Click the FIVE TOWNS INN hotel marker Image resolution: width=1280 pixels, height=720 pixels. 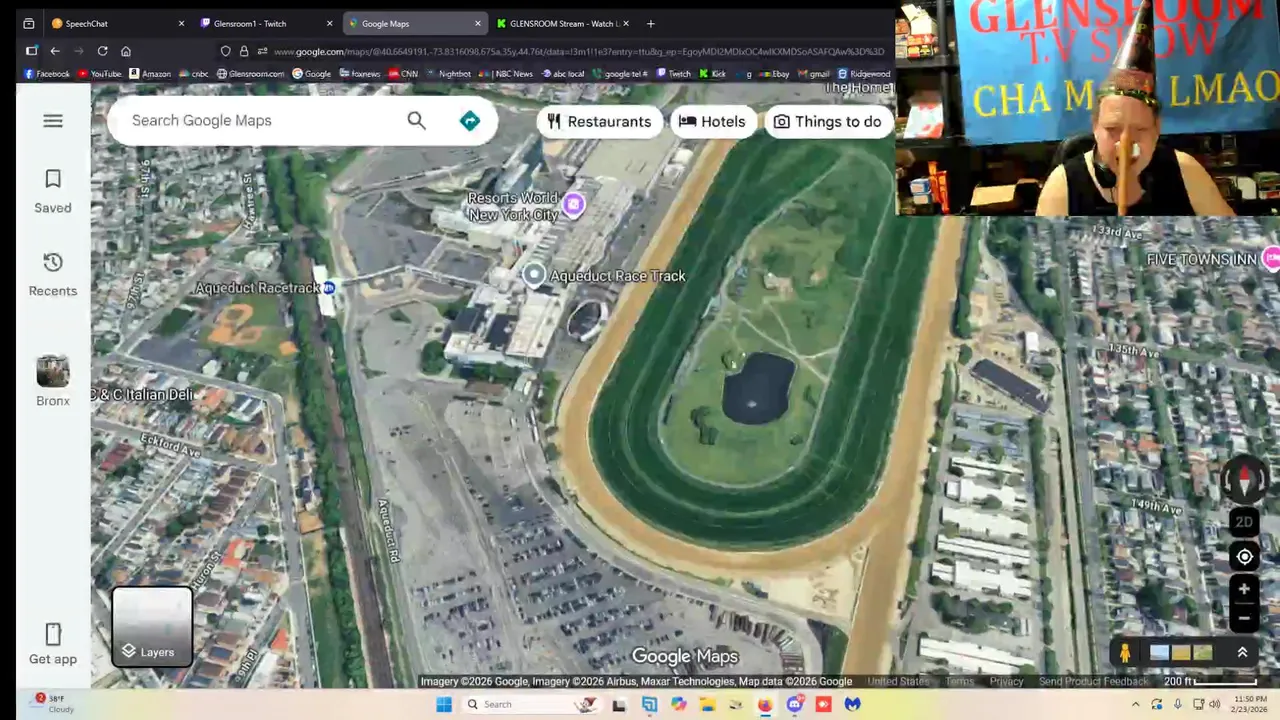click(x=1271, y=259)
